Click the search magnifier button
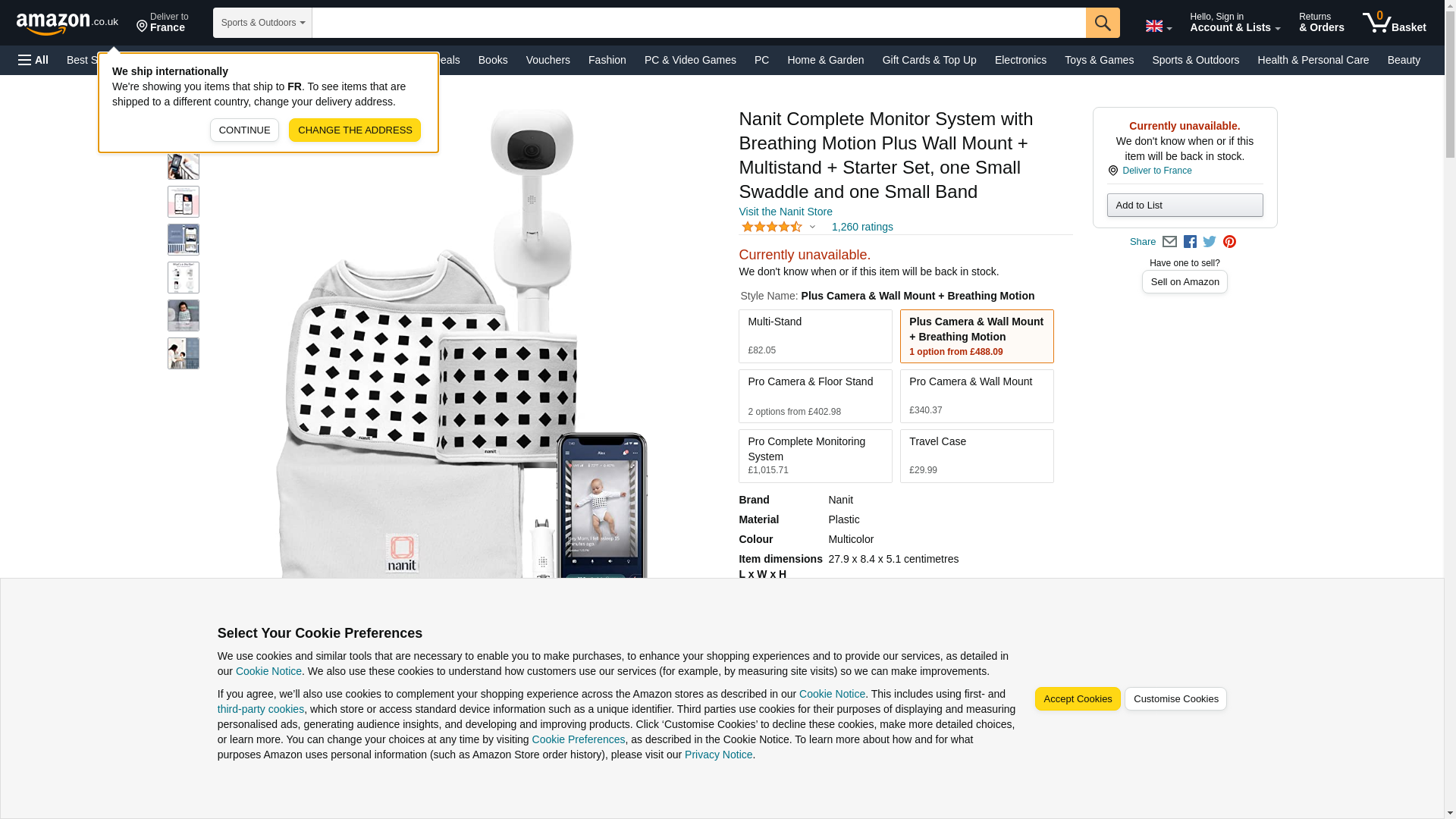Image resolution: width=1456 pixels, height=819 pixels. point(1102,23)
